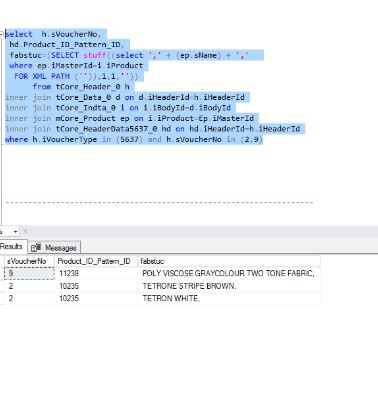Screen dimensions: 378x395
Task: Collapse the query outline toggle beside select
Action: click(2, 34)
